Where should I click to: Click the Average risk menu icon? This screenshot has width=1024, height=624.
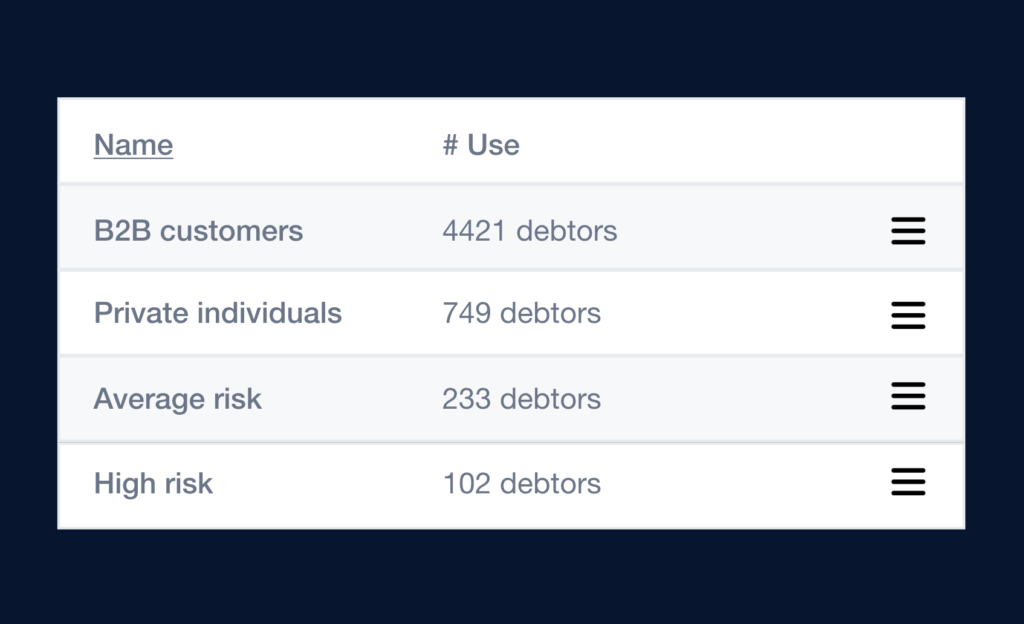(908, 397)
